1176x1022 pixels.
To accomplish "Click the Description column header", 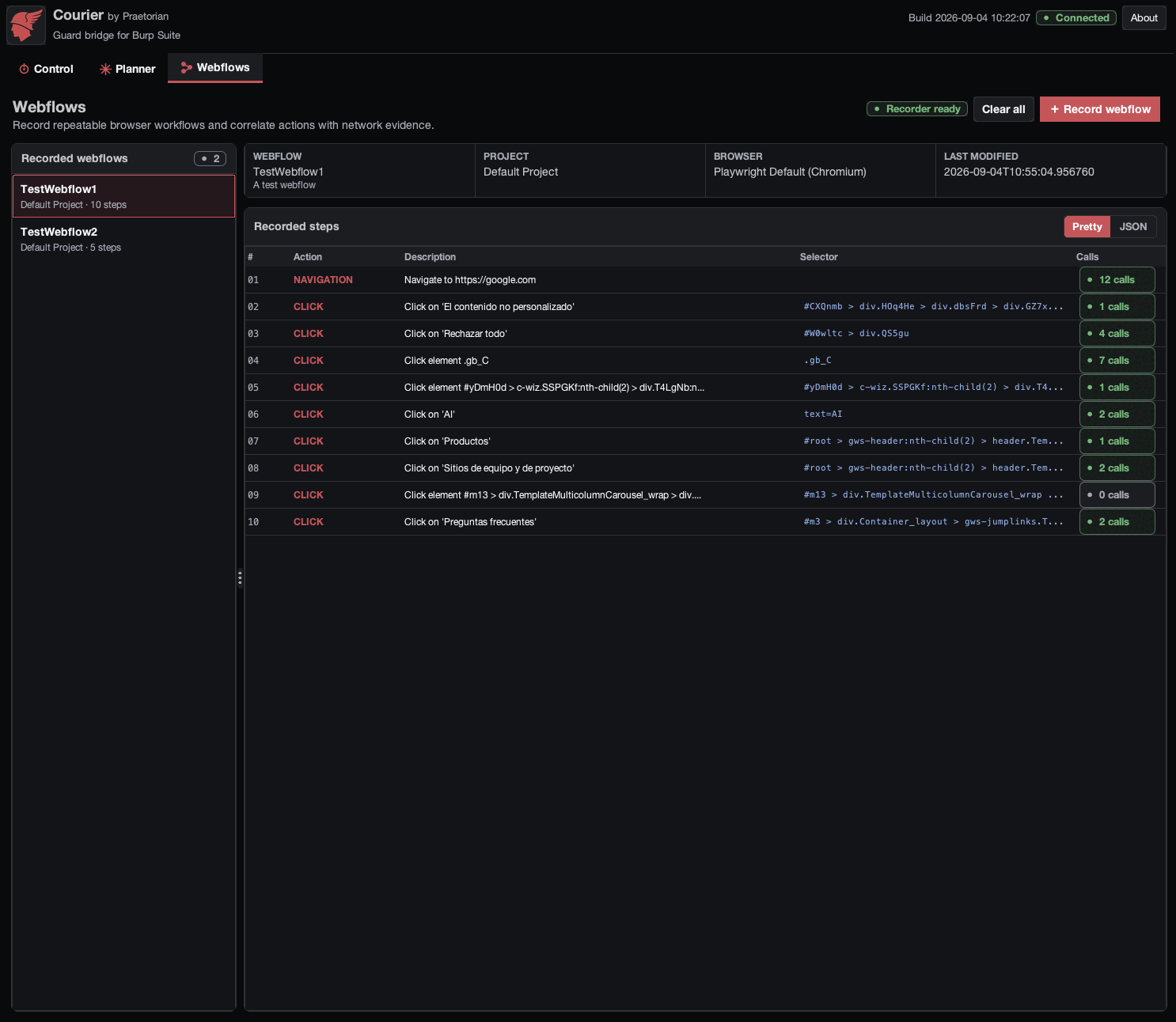I will pos(430,257).
